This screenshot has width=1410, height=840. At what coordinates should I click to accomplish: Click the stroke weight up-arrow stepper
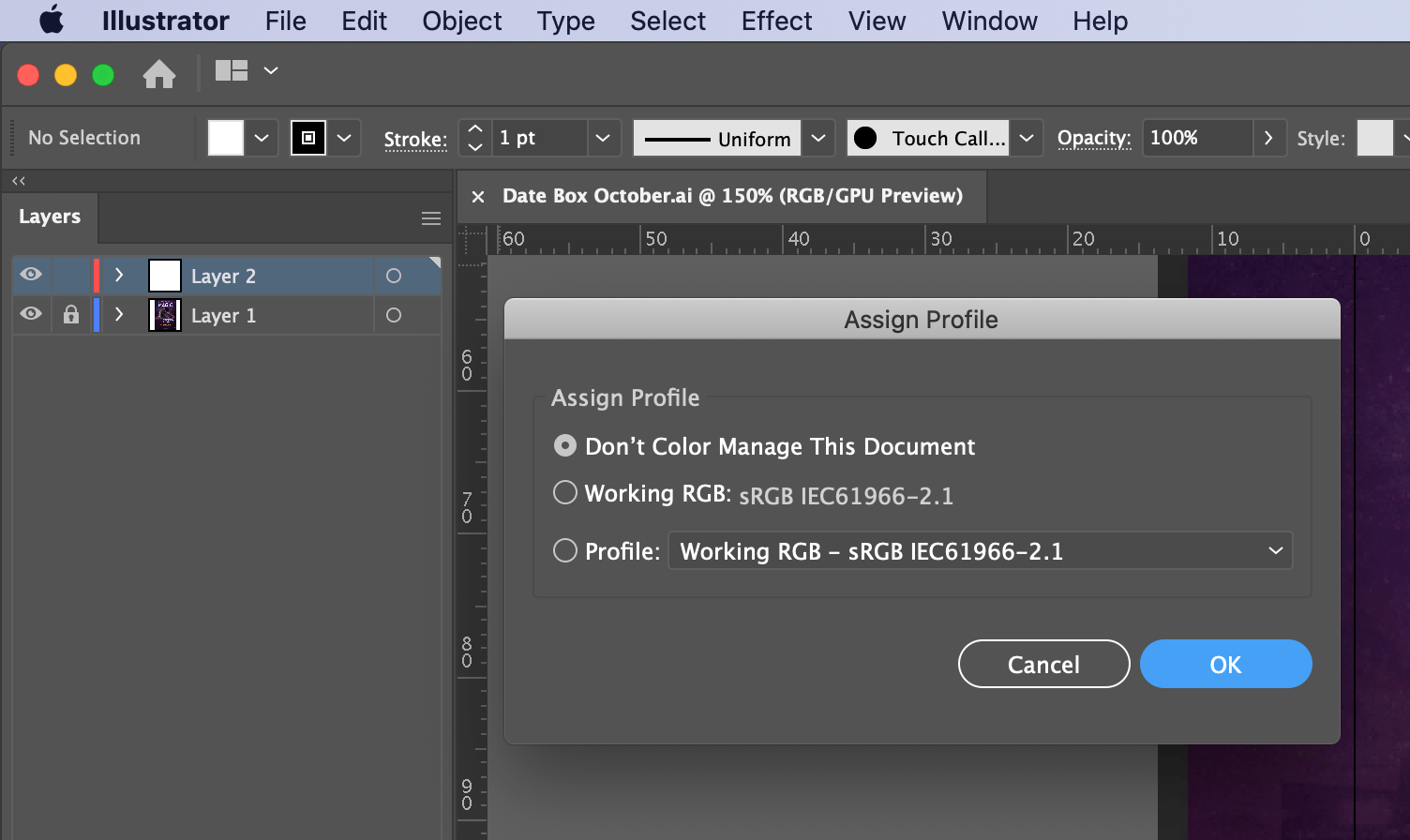coord(474,129)
